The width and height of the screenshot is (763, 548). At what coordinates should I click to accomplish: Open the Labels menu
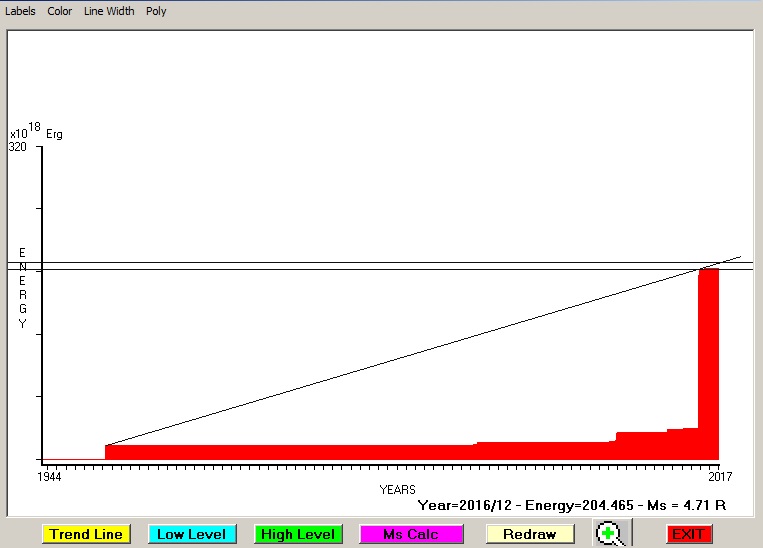20,11
